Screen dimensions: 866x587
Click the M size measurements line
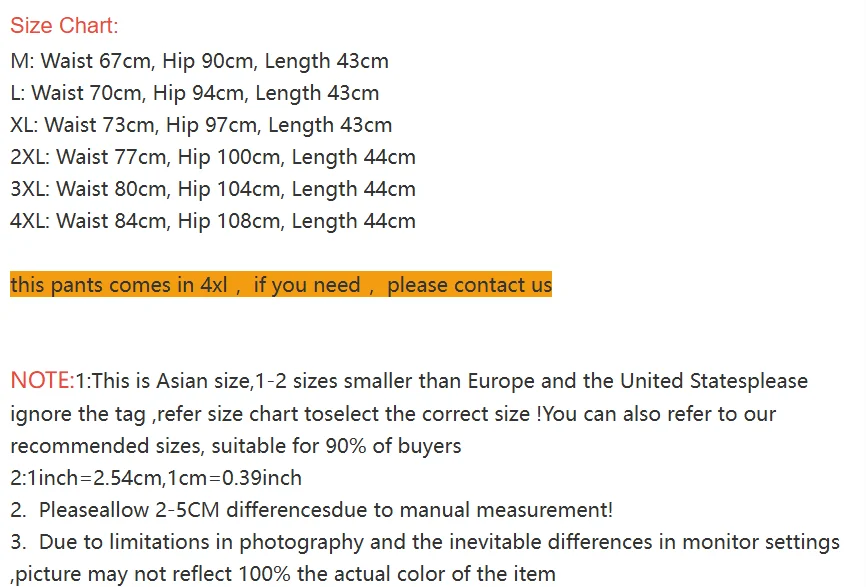(199, 61)
